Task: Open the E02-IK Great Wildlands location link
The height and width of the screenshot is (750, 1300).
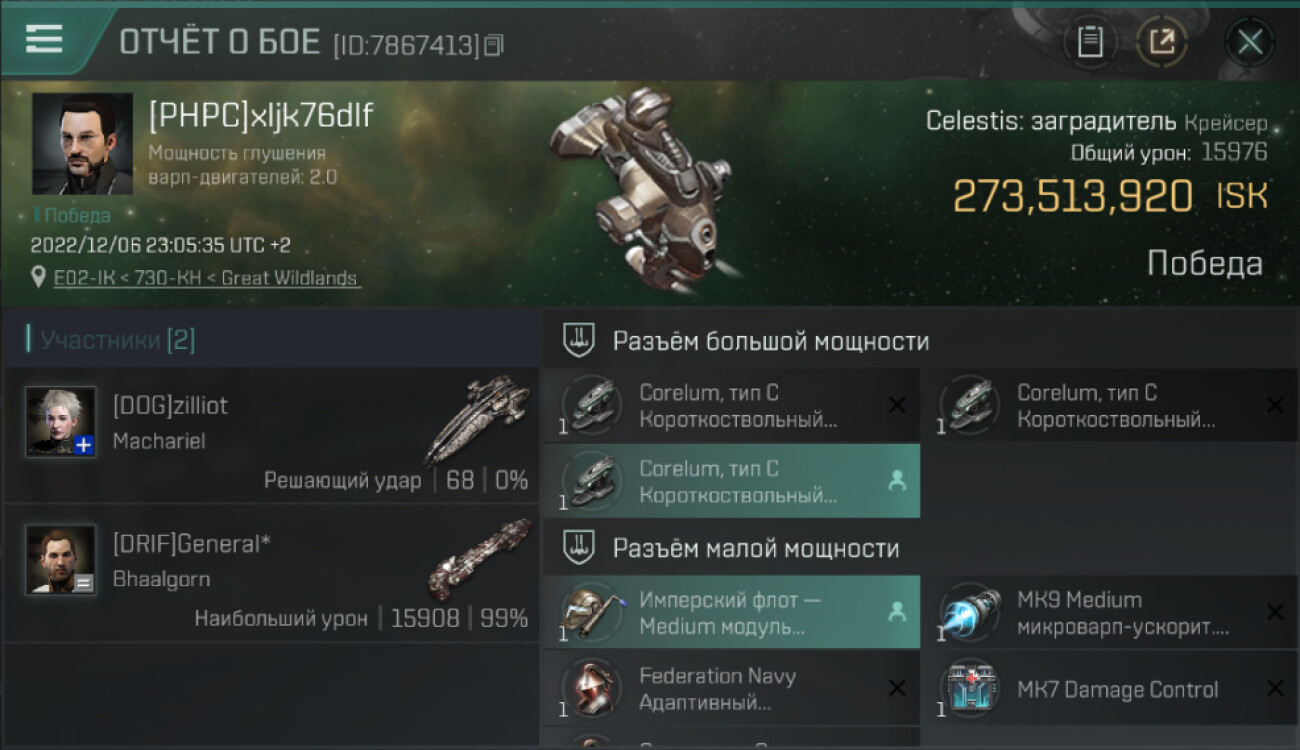Action: 207,278
